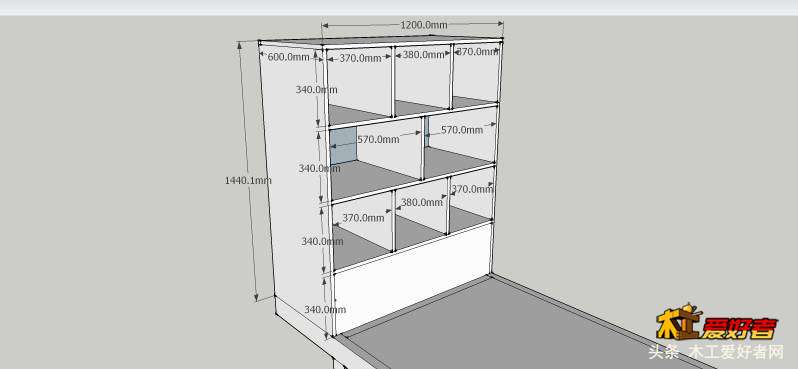Click the 头条 木工爱好者网 watermark text
This screenshot has width=798, height=369.
[716, 352]
